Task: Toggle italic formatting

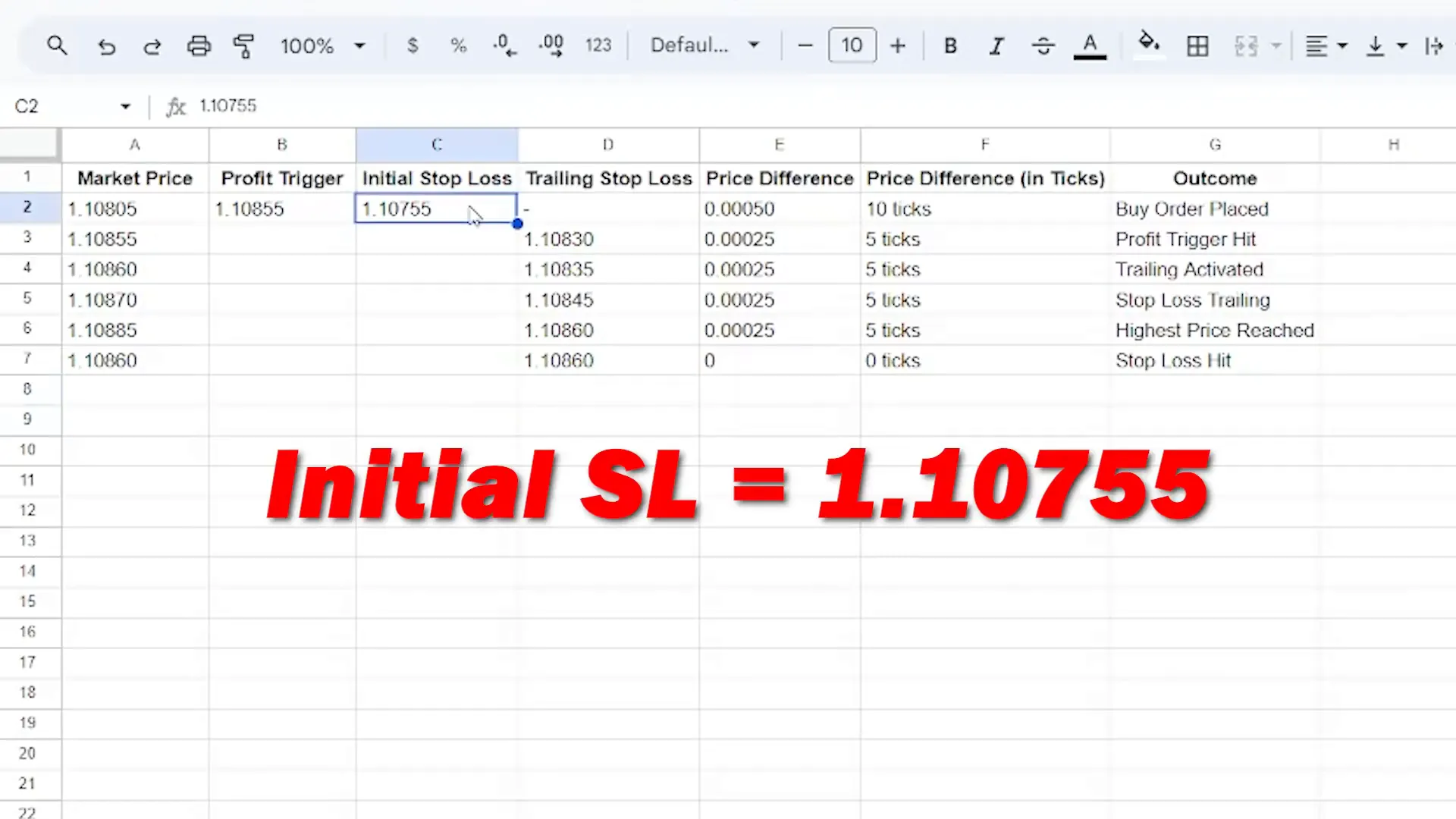Action: coord(996,46)
